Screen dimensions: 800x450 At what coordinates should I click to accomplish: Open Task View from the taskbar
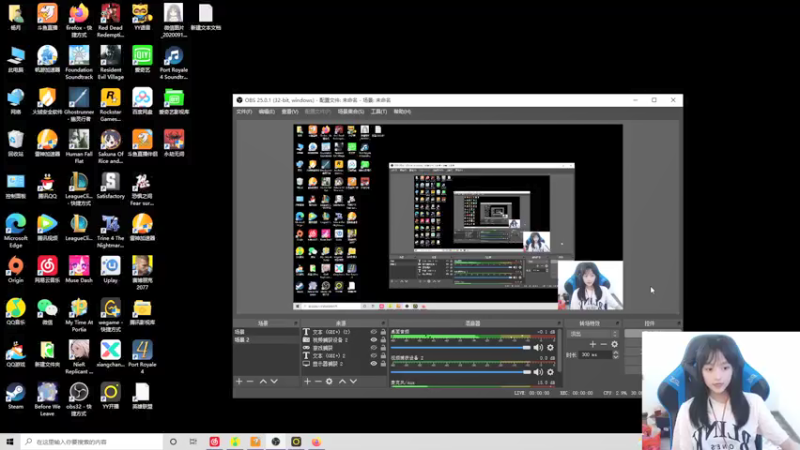tap(193, 442)
